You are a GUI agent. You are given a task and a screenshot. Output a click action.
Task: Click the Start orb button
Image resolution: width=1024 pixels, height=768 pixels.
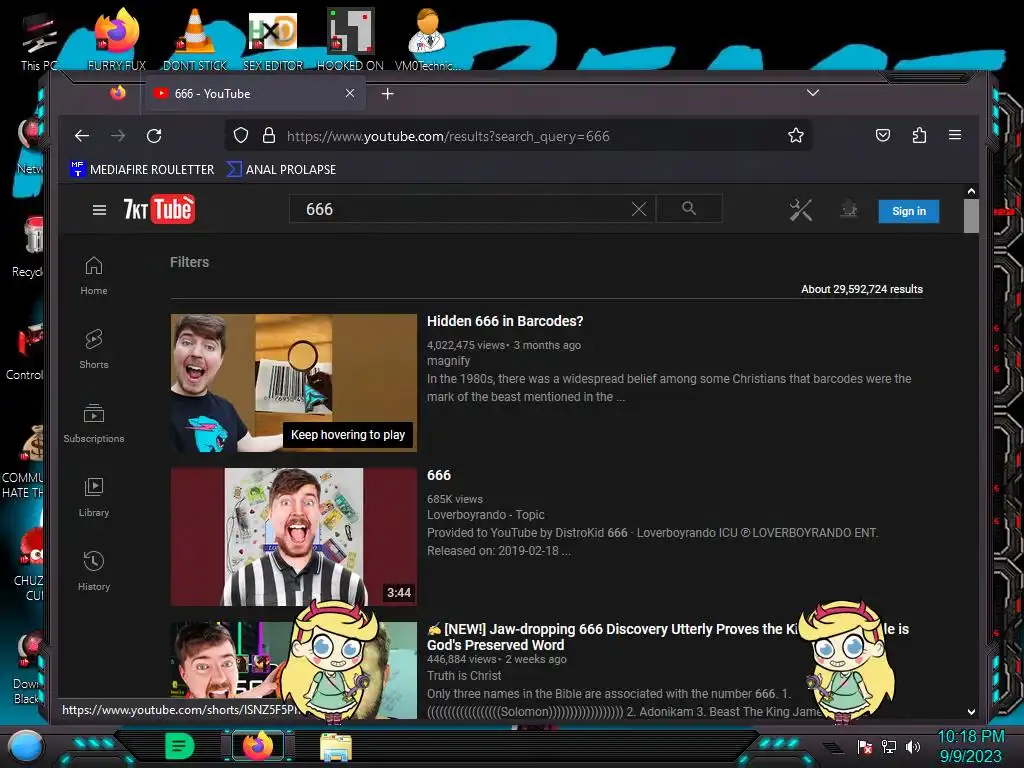click(26, 746)
